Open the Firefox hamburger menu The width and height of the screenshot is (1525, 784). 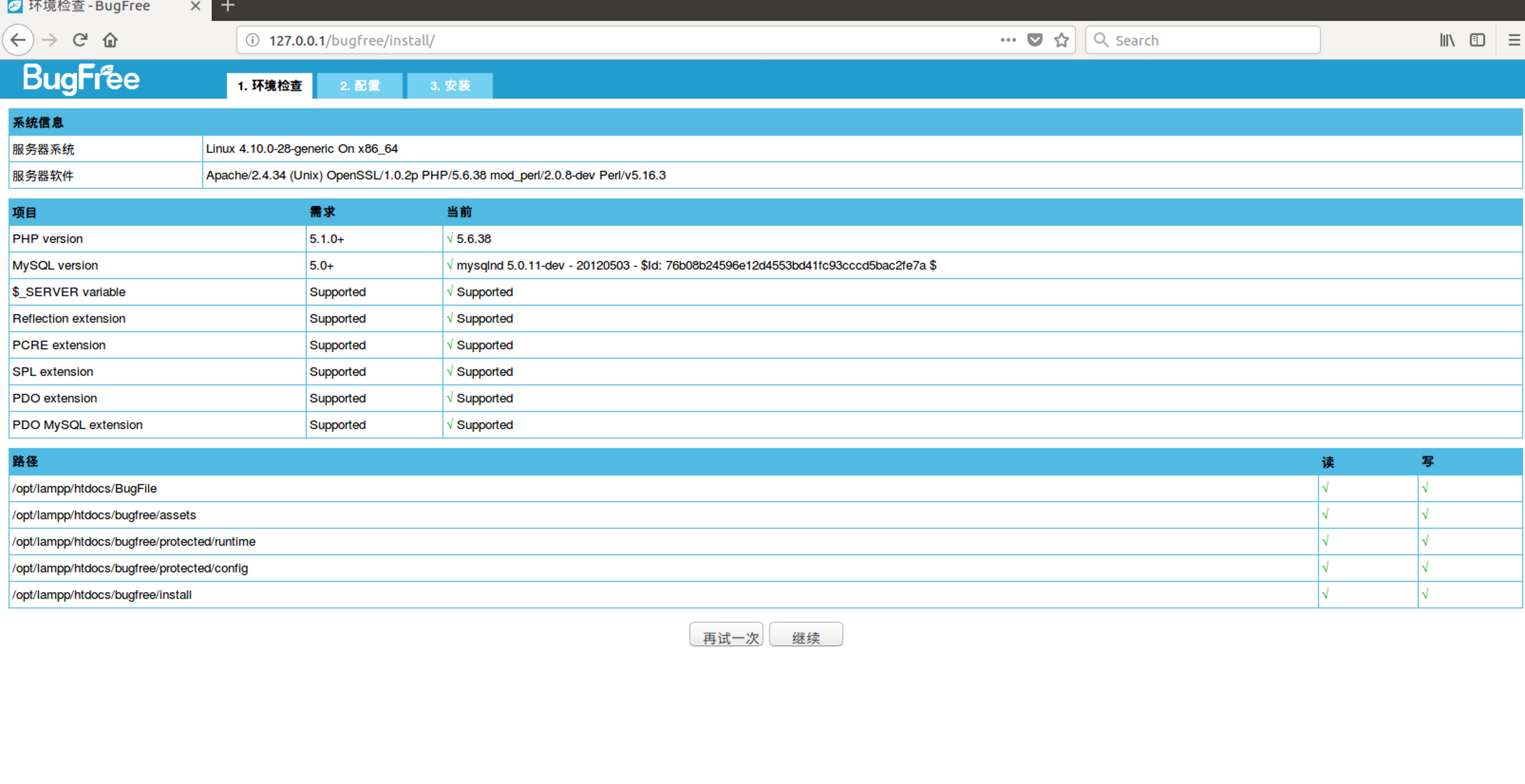pyautogui.click(x=1514, y=40)
